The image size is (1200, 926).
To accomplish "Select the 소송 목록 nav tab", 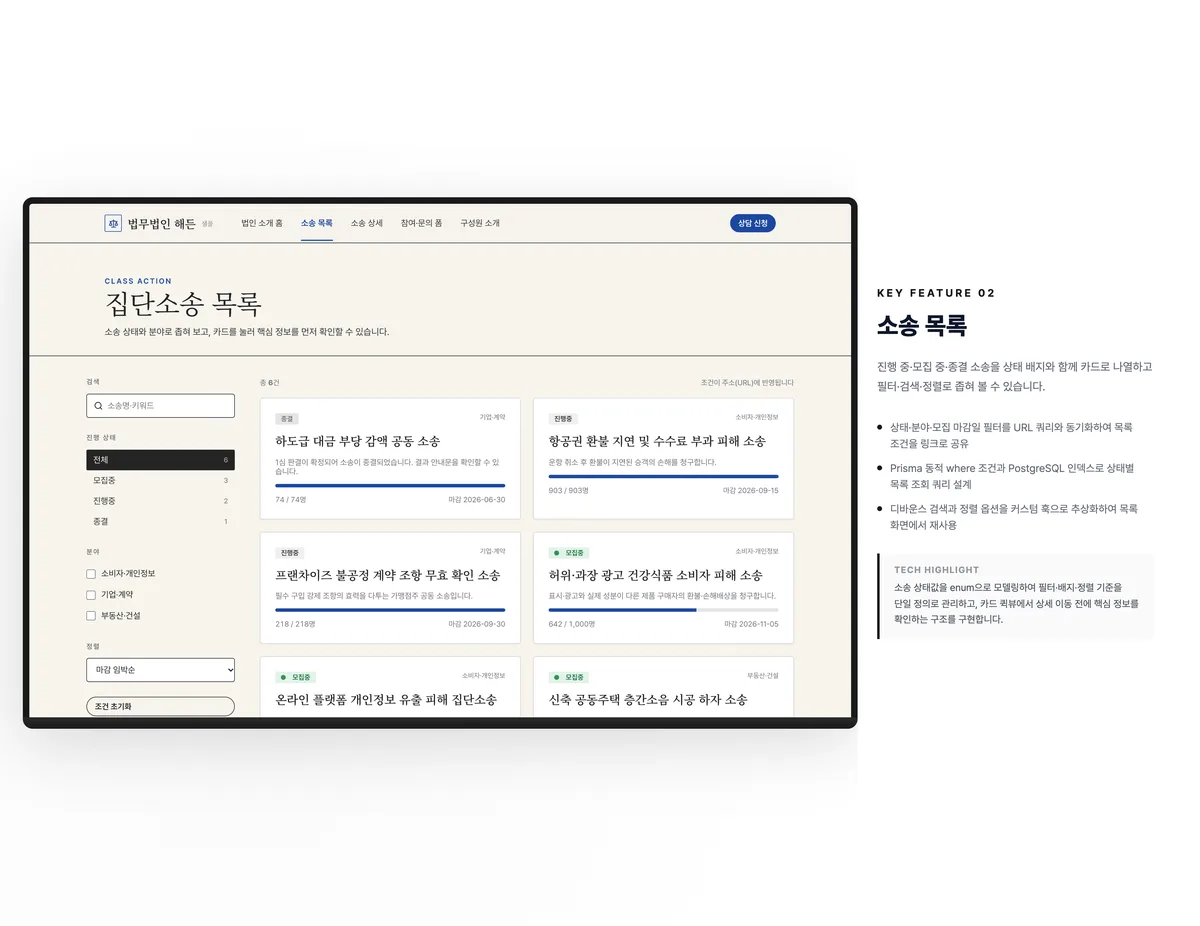I will pyautogui.click(x=317, y=223).
